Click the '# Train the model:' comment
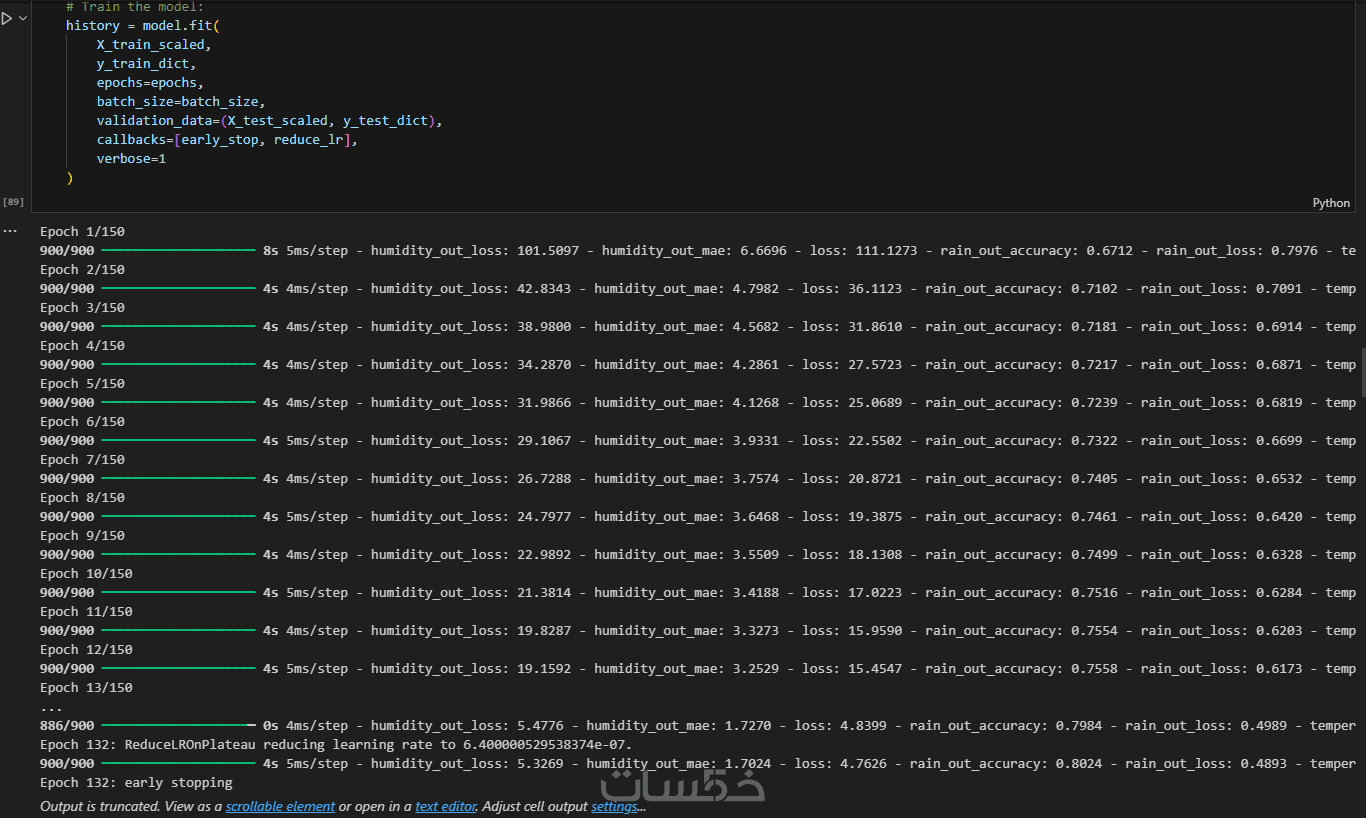 point(134,7)
